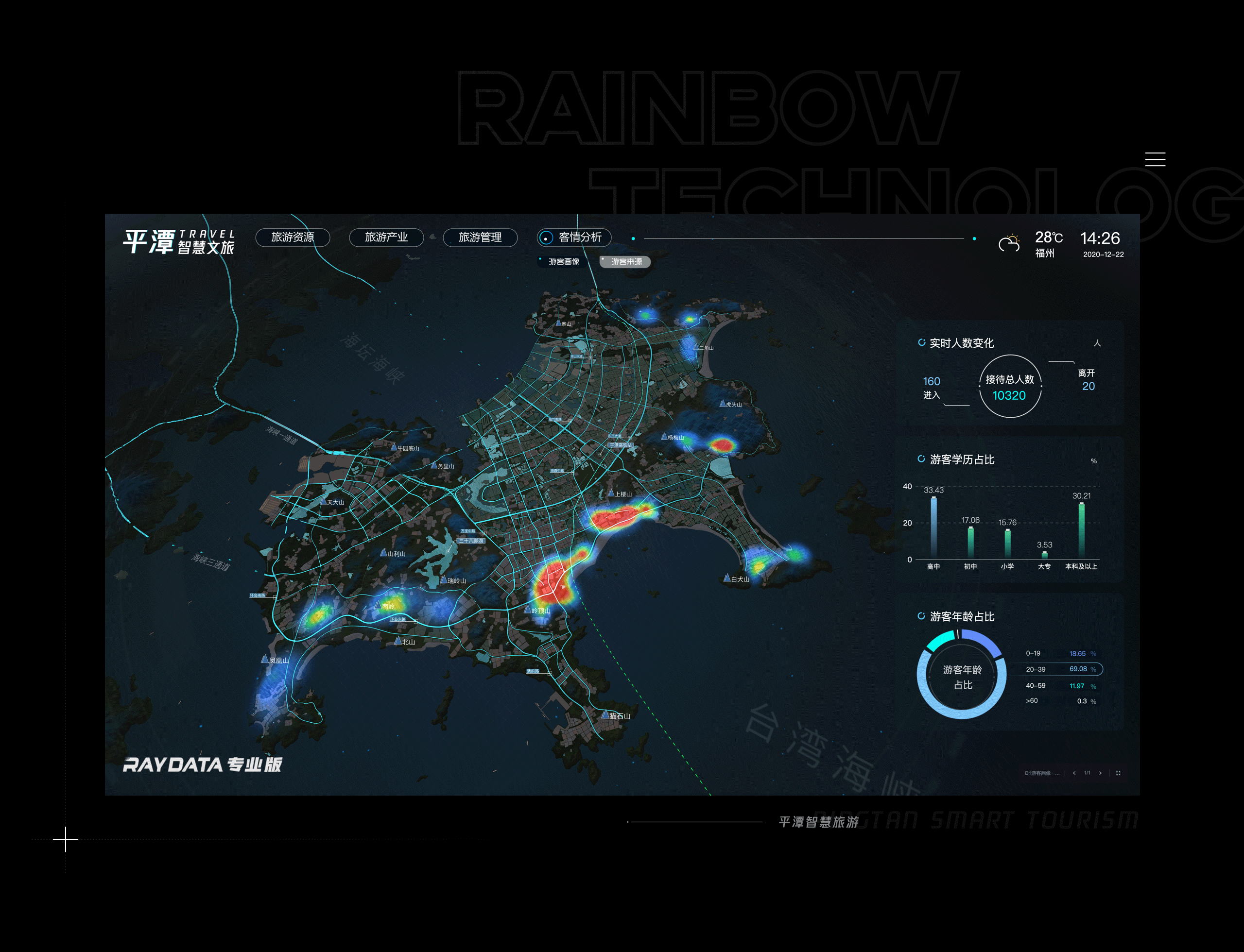Click the refresh icon on 实时人数变化 panel
Viewport: 1244px width, 952px height.
pyautogui.click(x=922, y=342)
